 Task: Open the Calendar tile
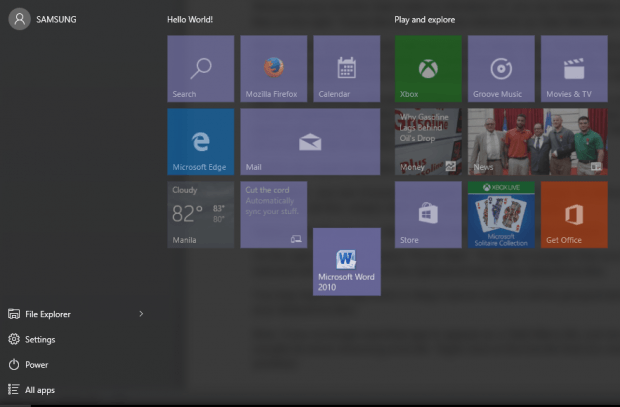347,69
